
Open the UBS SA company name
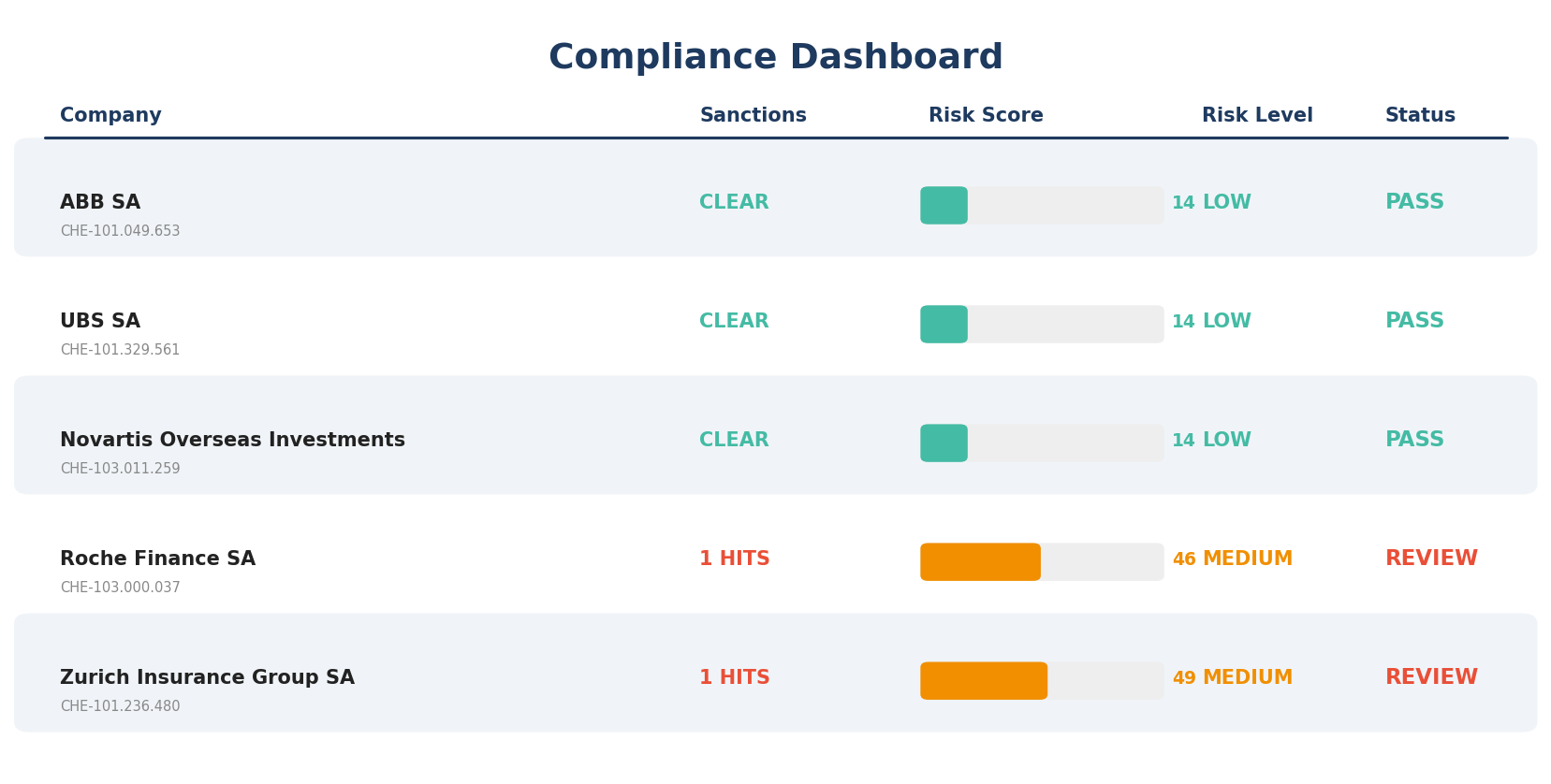pos(100,322)
